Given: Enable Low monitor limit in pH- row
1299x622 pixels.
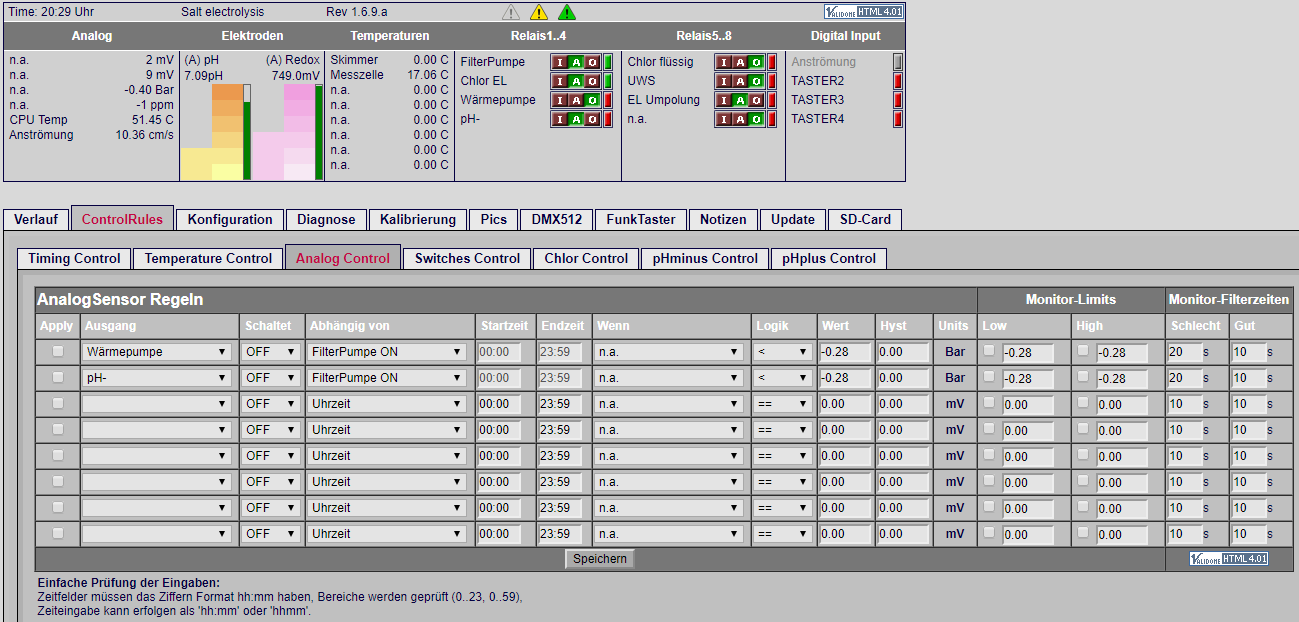Looking at the screenshot, I should point(989,377).
